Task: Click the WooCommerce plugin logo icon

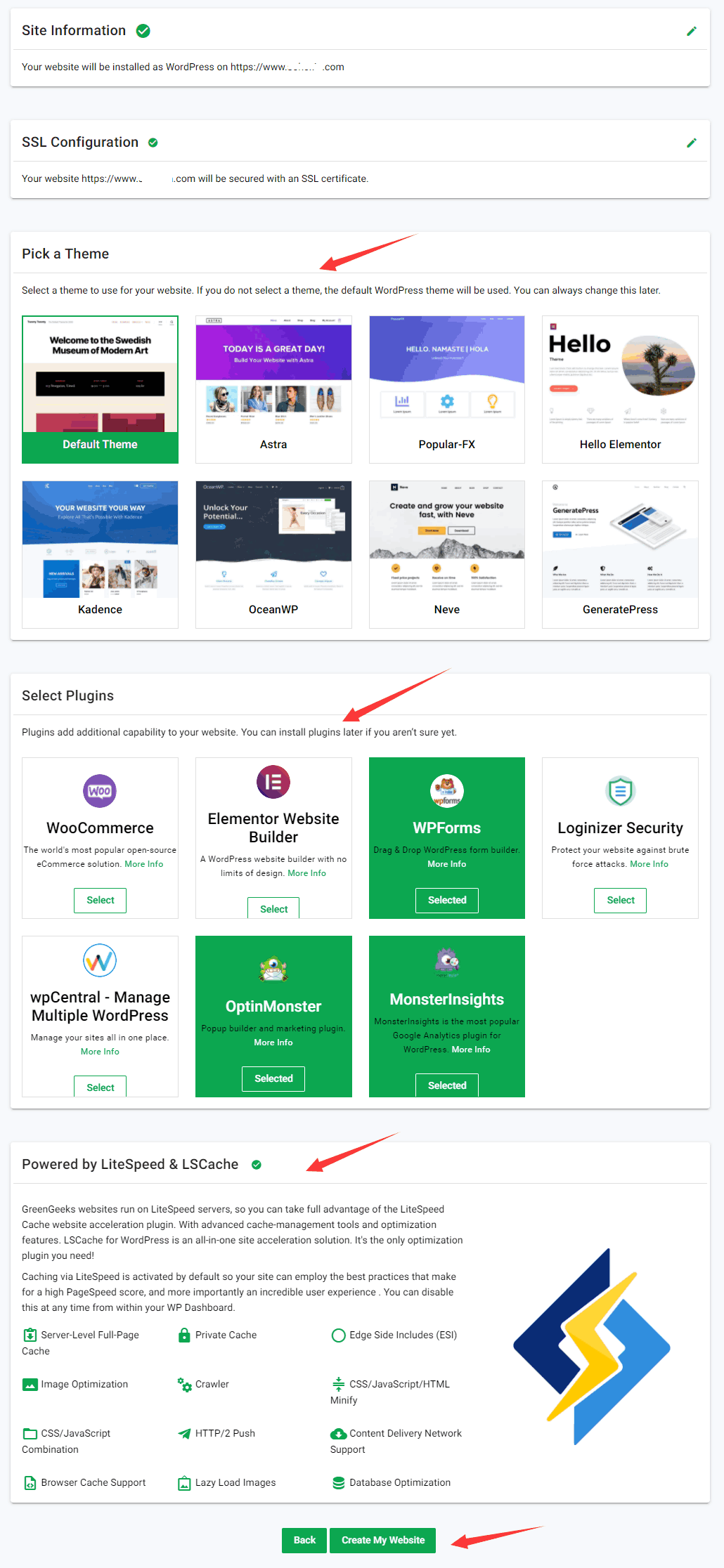Action: tap(100, 791)
